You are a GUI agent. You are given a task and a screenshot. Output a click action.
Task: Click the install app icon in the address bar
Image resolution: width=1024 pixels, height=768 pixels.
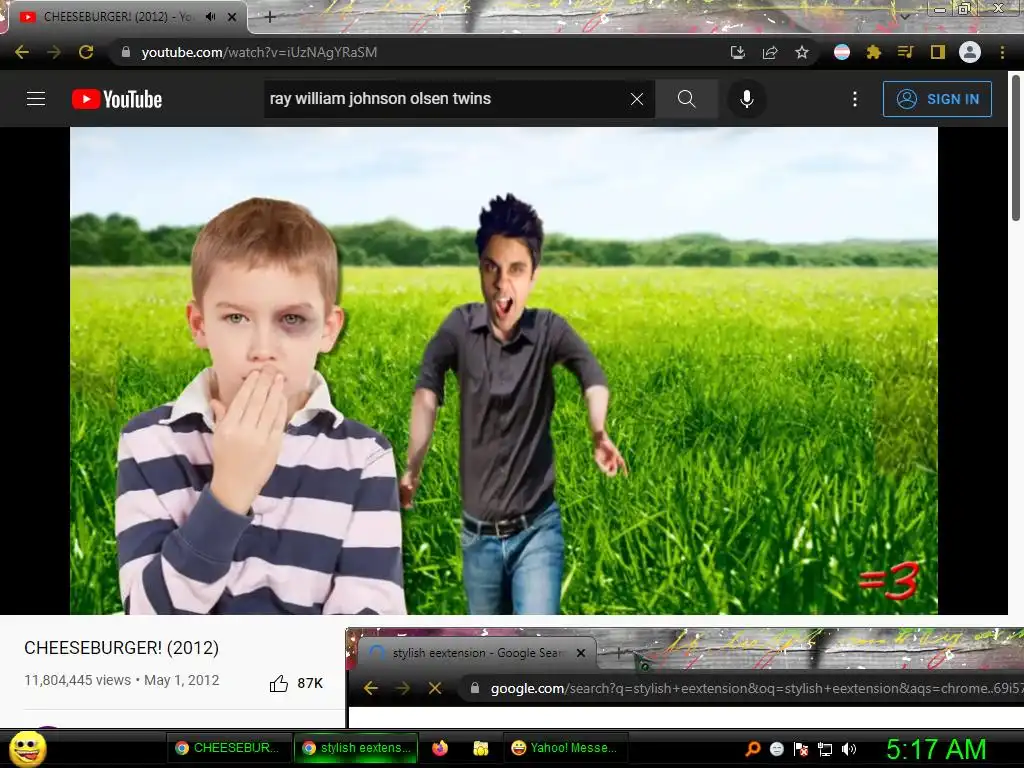click(738, 52)
